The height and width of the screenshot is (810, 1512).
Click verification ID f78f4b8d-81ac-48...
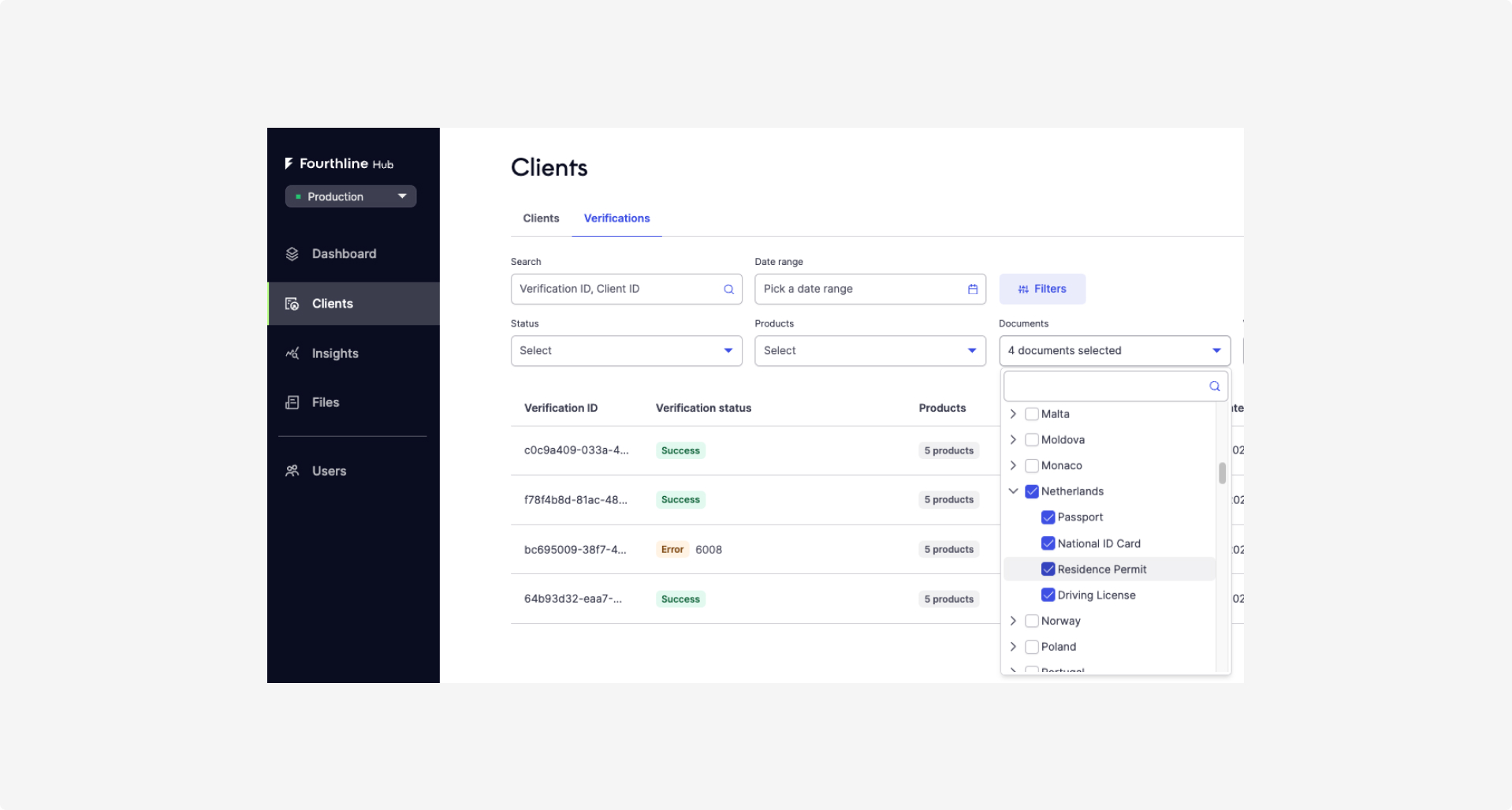(575, 500)
